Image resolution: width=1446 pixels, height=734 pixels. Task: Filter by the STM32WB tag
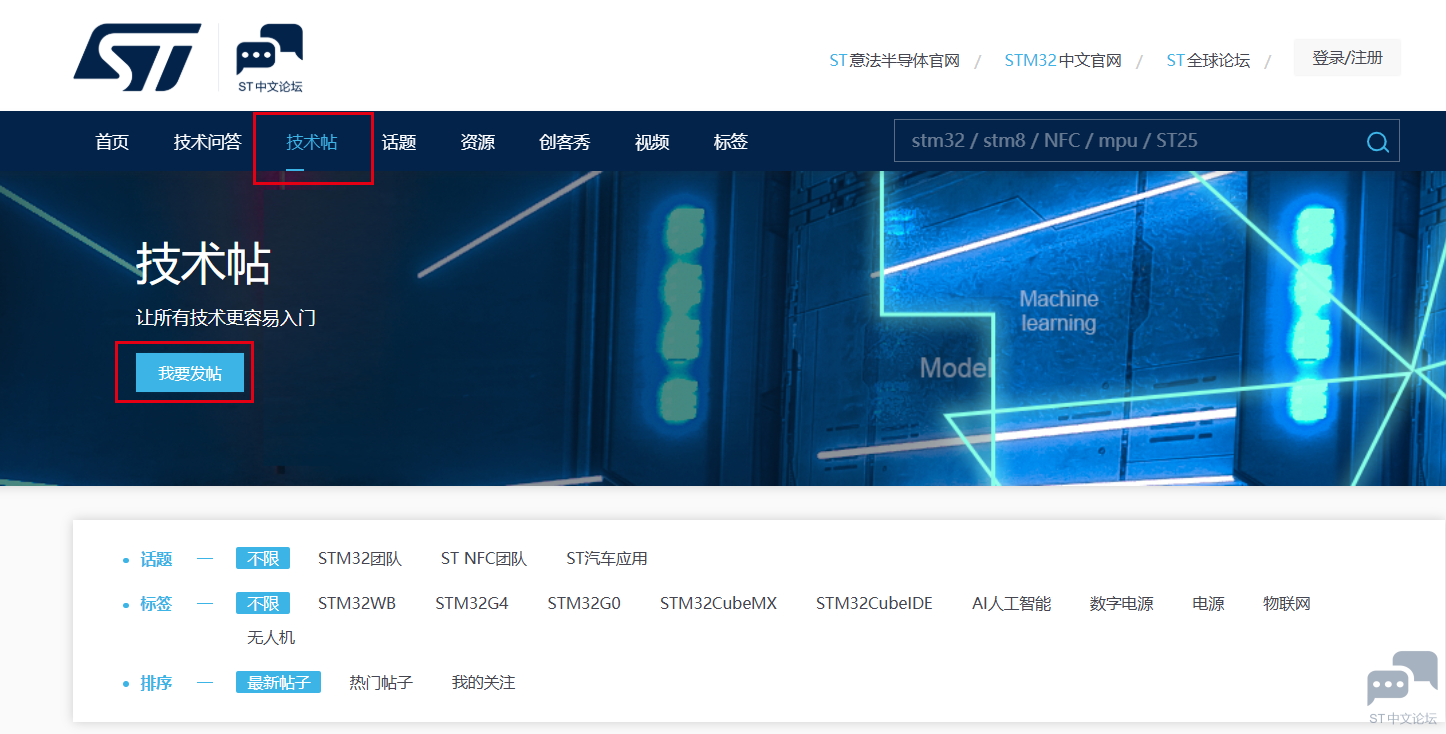(x=357, y=603)
